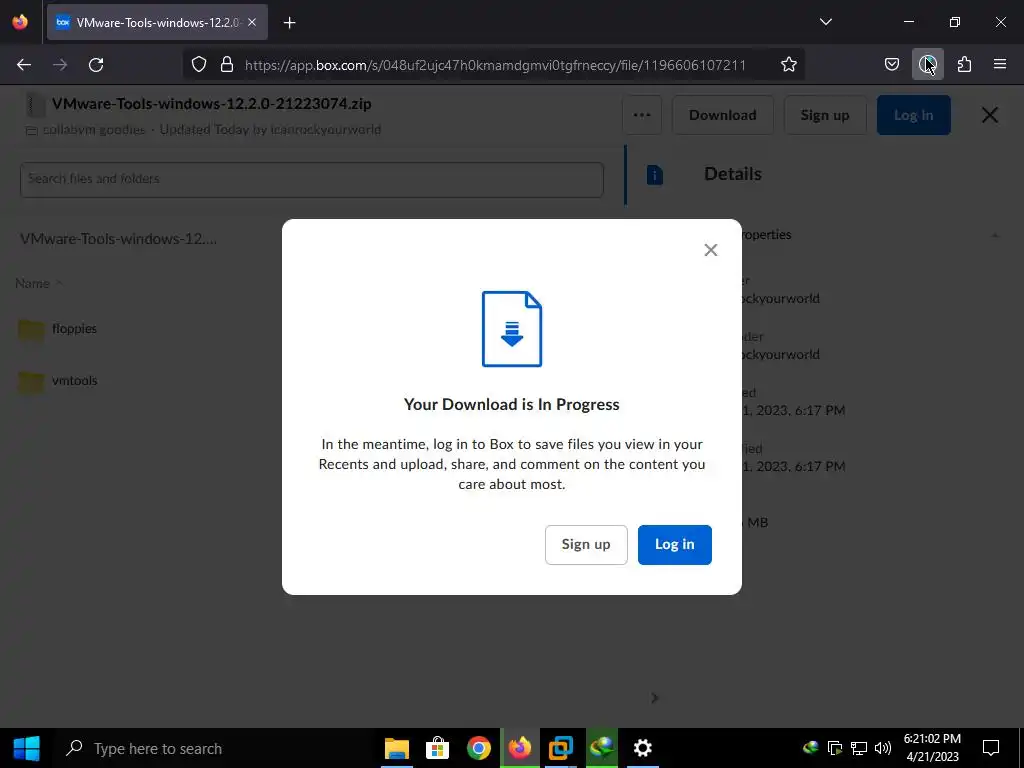This screenshot has height=768, width=1024.
Task: Click Log in in page header
Action: tap(913, 115)
